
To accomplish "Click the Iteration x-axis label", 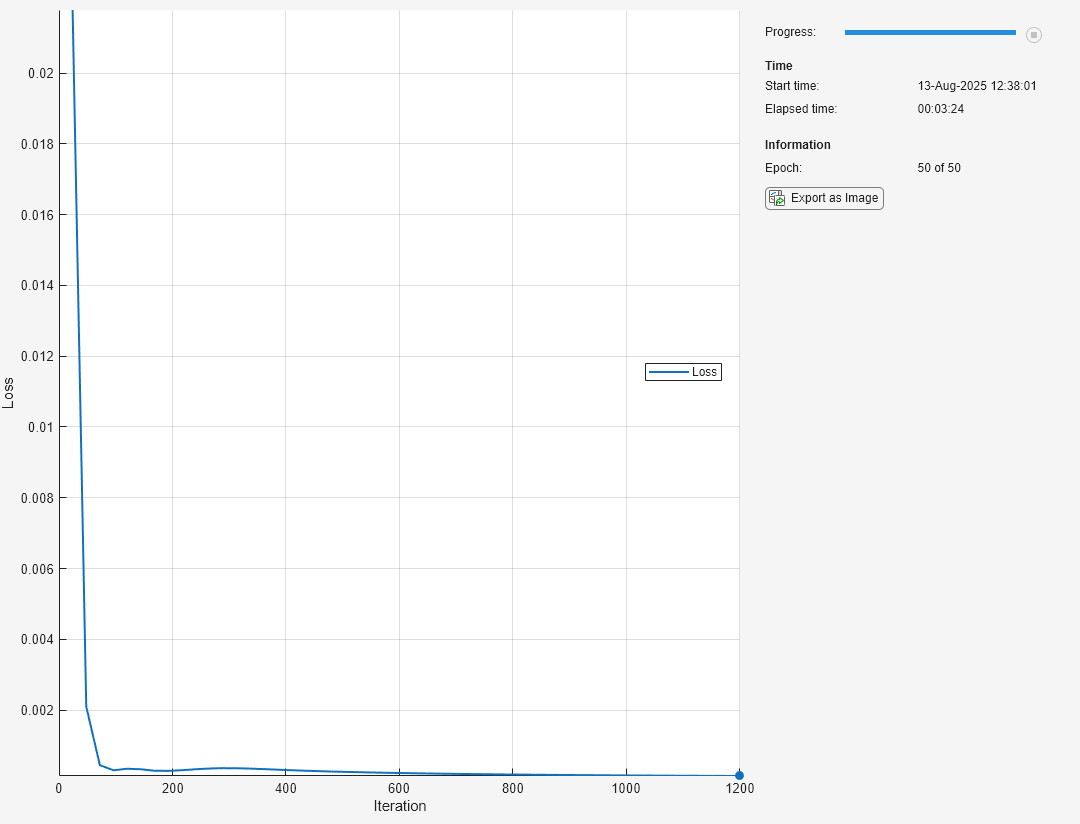I will coord(400,806).
